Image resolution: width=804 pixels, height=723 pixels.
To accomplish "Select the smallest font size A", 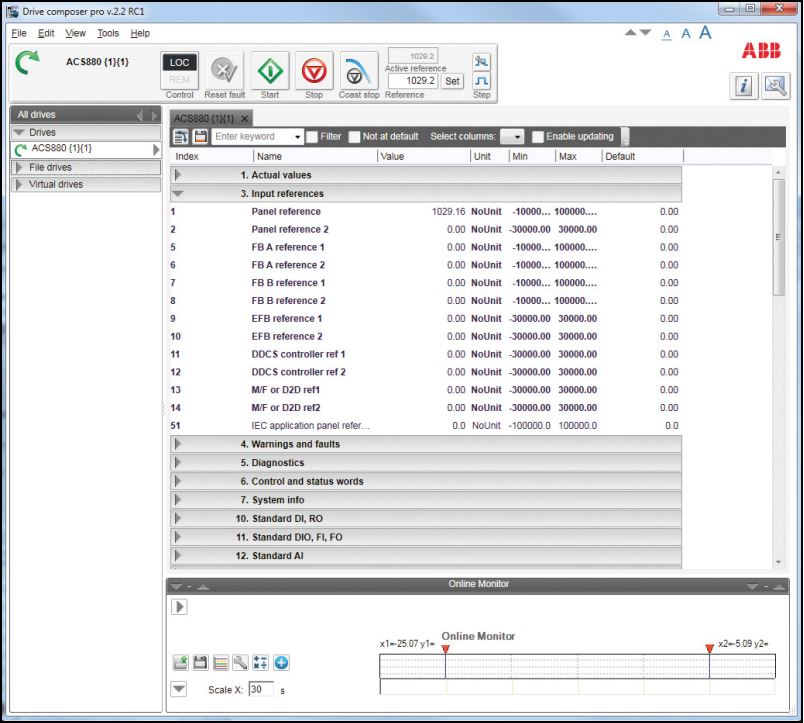I will [x=667, y=34].
